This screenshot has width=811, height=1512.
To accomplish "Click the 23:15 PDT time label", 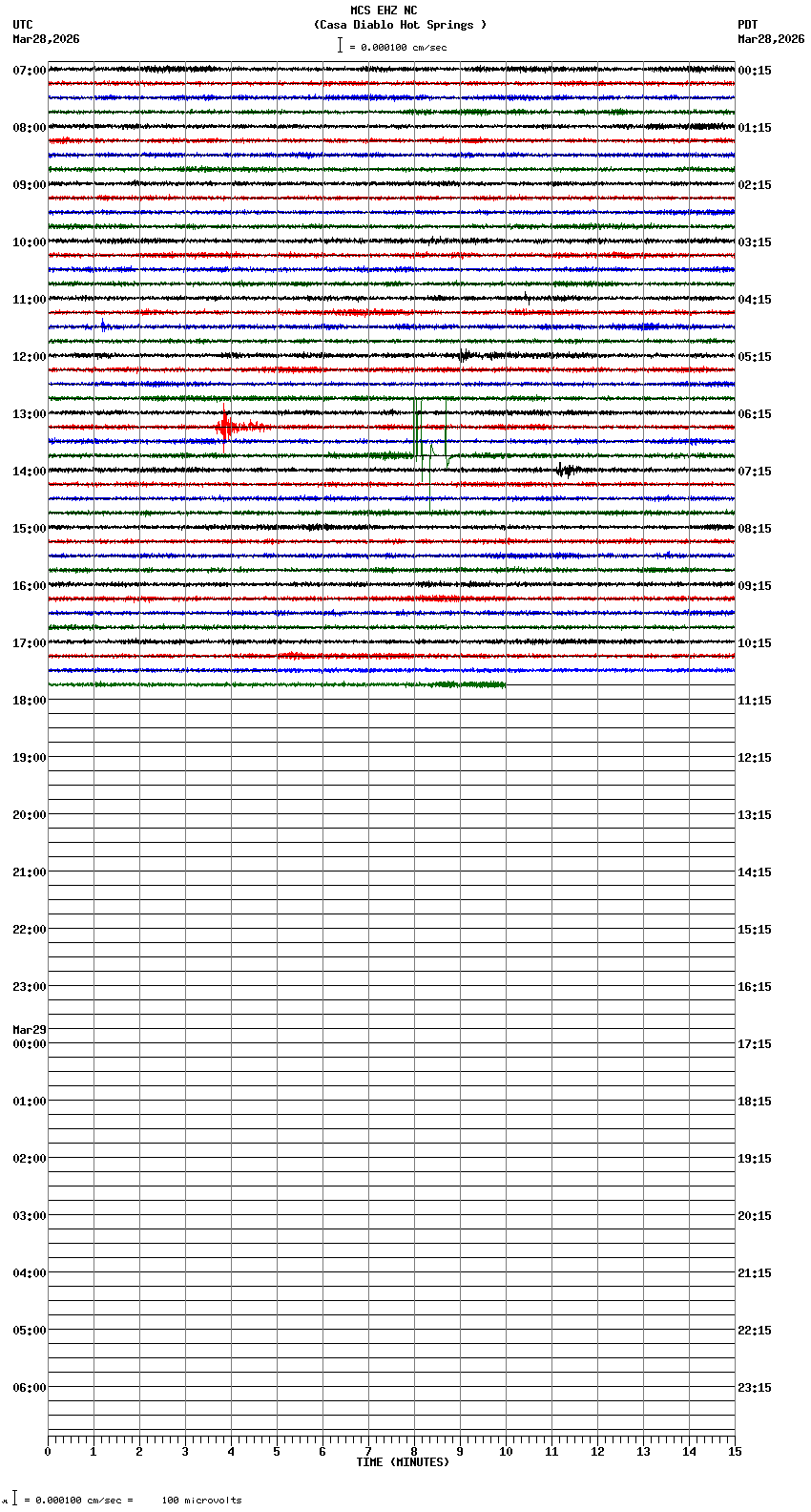I will (755, 1388).
